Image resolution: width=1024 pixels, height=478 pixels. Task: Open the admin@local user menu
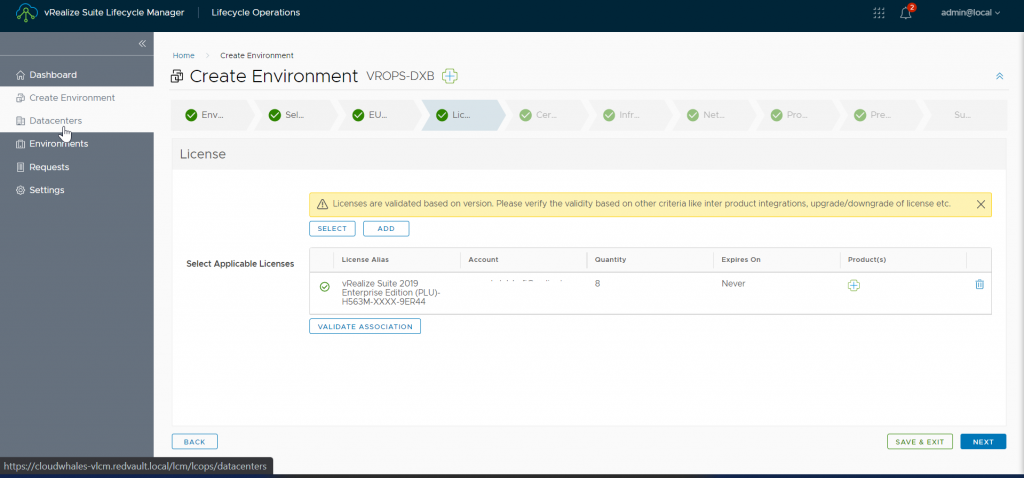(x=970, y=12)
